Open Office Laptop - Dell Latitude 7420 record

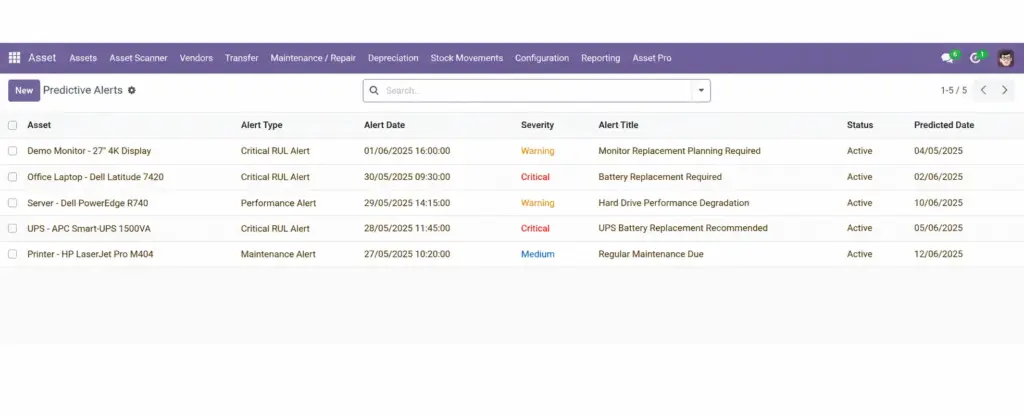pos(95,177)
